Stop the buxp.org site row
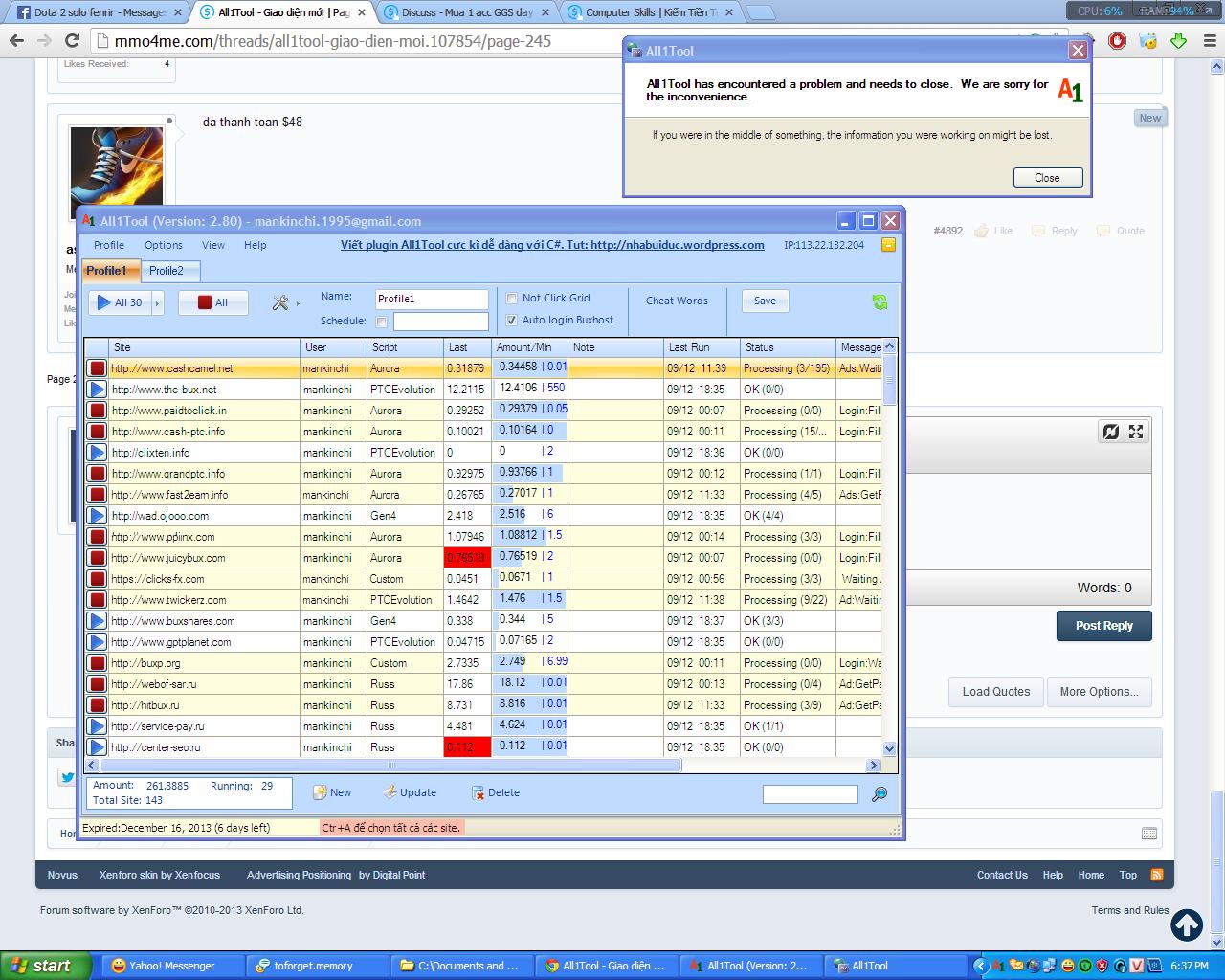Screen dimensions: 1225x980 [97, 663]
